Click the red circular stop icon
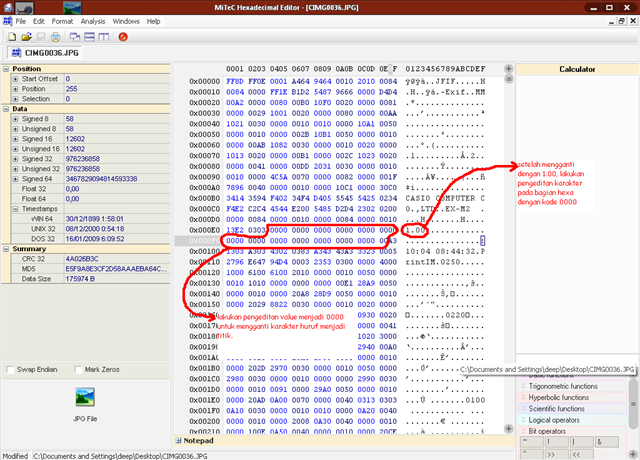 123,37
